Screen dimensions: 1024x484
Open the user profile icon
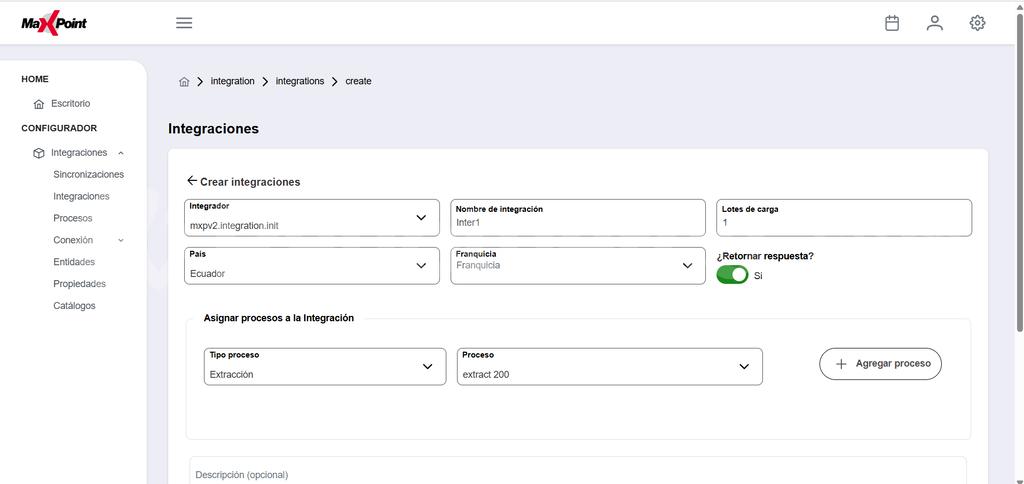point(935,23)
